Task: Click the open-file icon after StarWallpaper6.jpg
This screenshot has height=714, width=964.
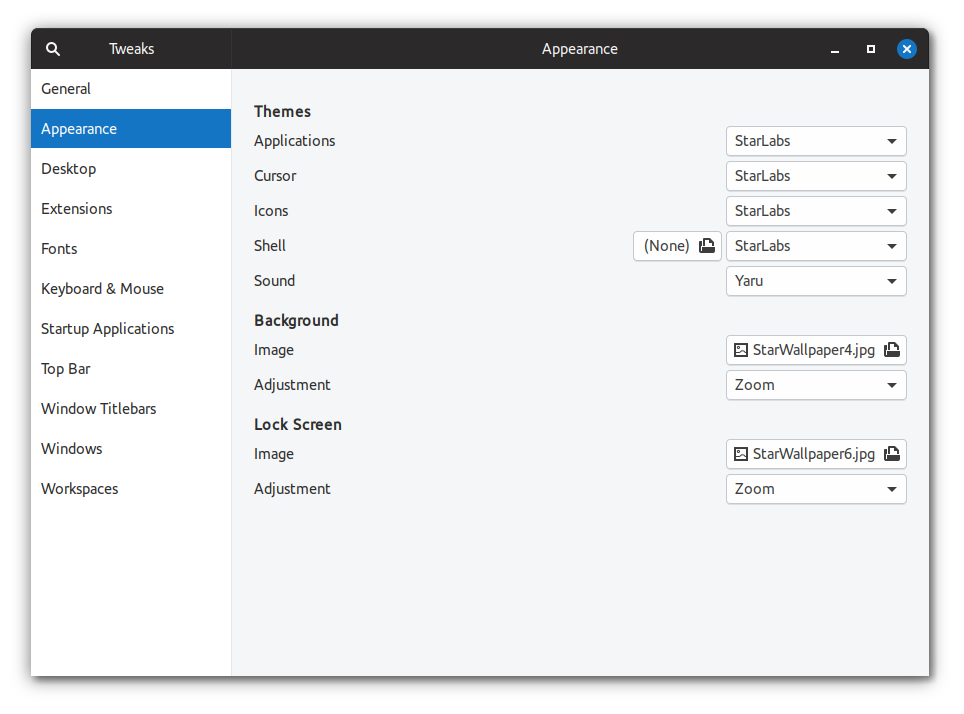Action: point(892,454)
